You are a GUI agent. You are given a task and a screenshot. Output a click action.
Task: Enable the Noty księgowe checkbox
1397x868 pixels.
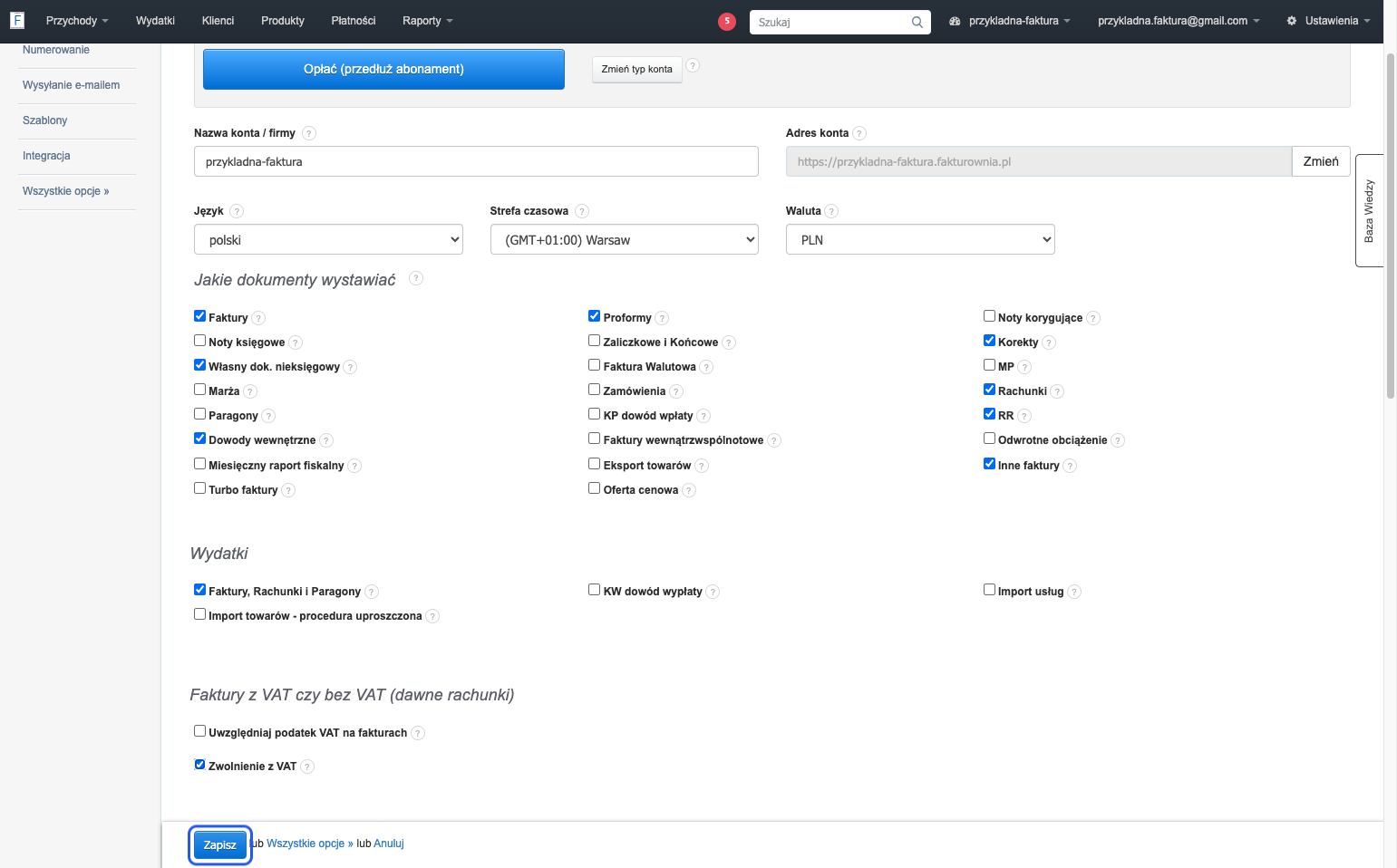coord(200,341)
